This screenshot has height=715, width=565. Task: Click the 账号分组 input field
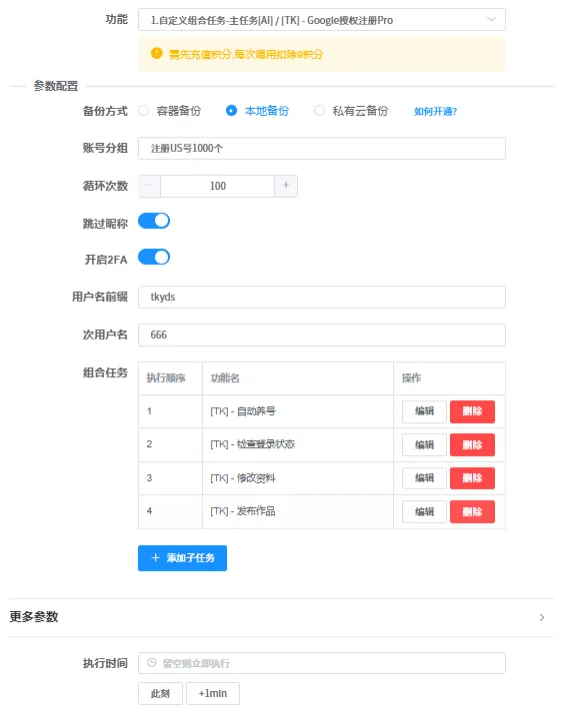(321, 148)
